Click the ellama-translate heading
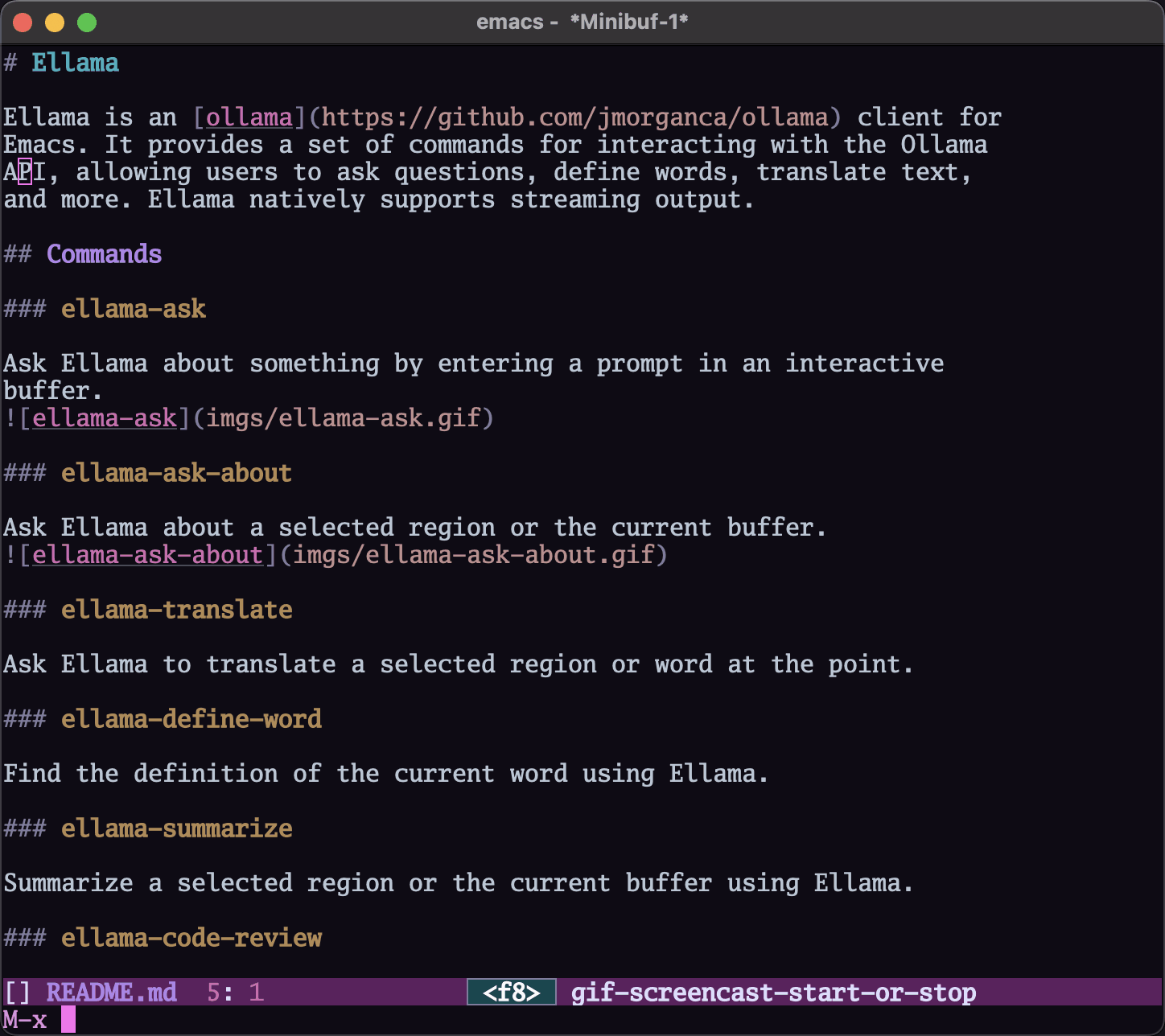This screenshot has width=1165, height=1036. [177, 610]
